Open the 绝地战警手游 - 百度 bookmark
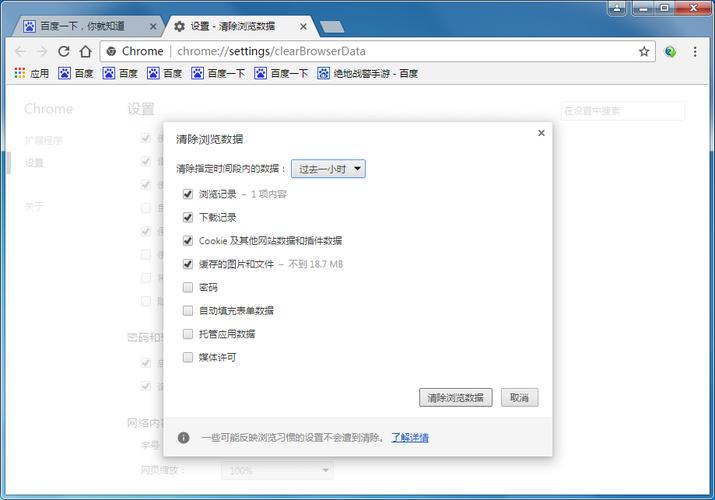Viewport: 715px width, 500px height. [368, 73]
